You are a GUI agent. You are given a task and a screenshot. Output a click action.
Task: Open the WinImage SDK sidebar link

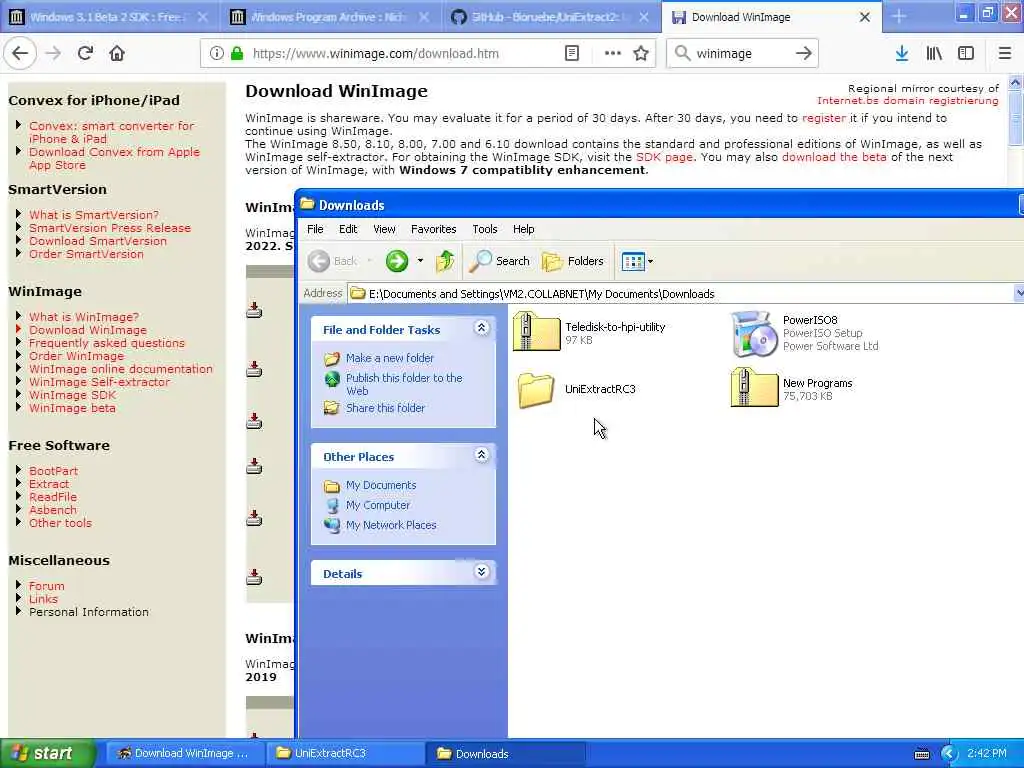[72, 395]
